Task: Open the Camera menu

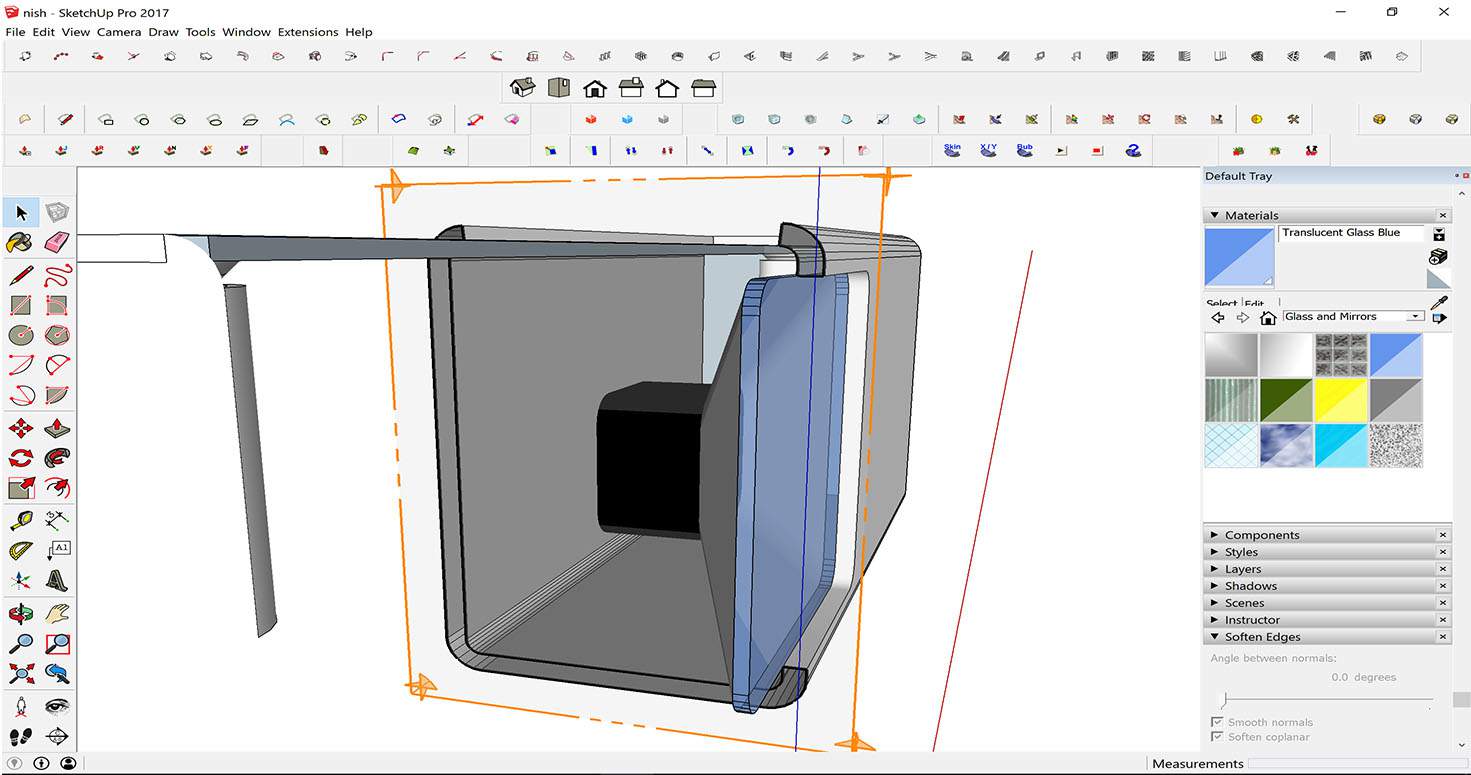Action: pos(119,32)
